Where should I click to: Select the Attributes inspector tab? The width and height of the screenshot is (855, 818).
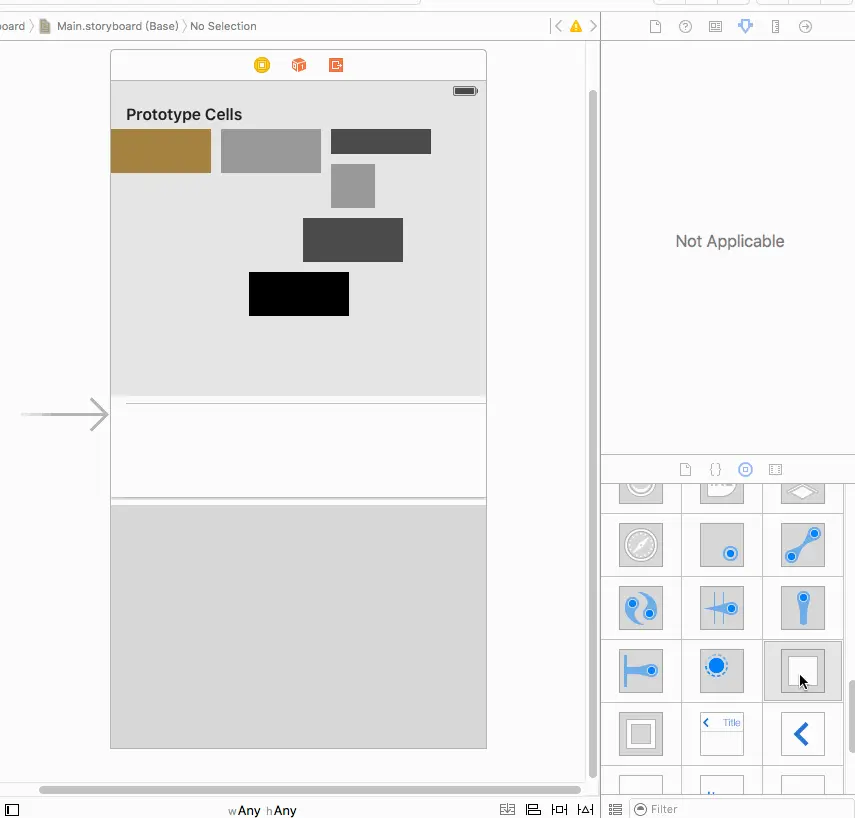point(745,26)
